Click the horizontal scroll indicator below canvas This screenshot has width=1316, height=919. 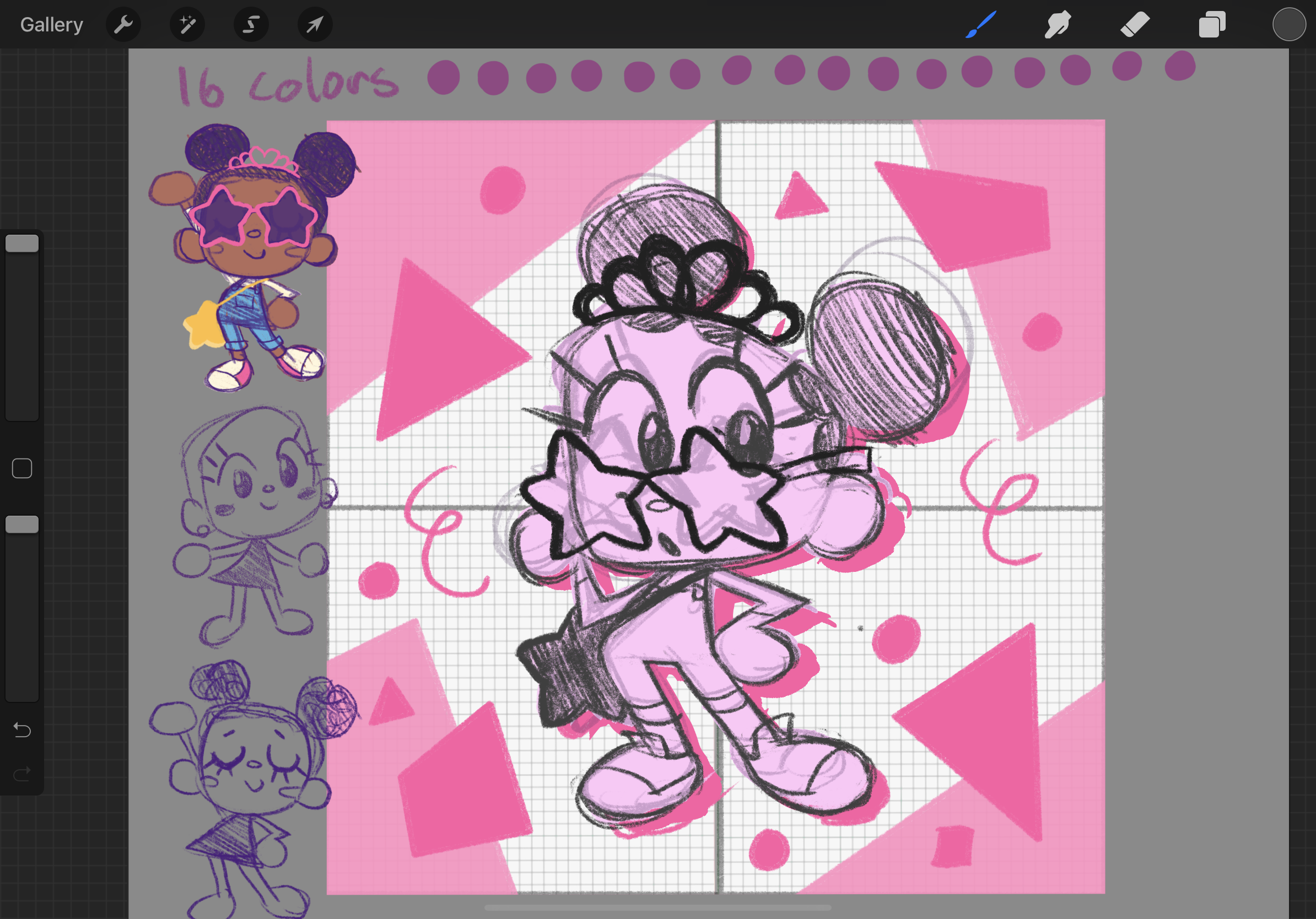(x=657, y=907)
